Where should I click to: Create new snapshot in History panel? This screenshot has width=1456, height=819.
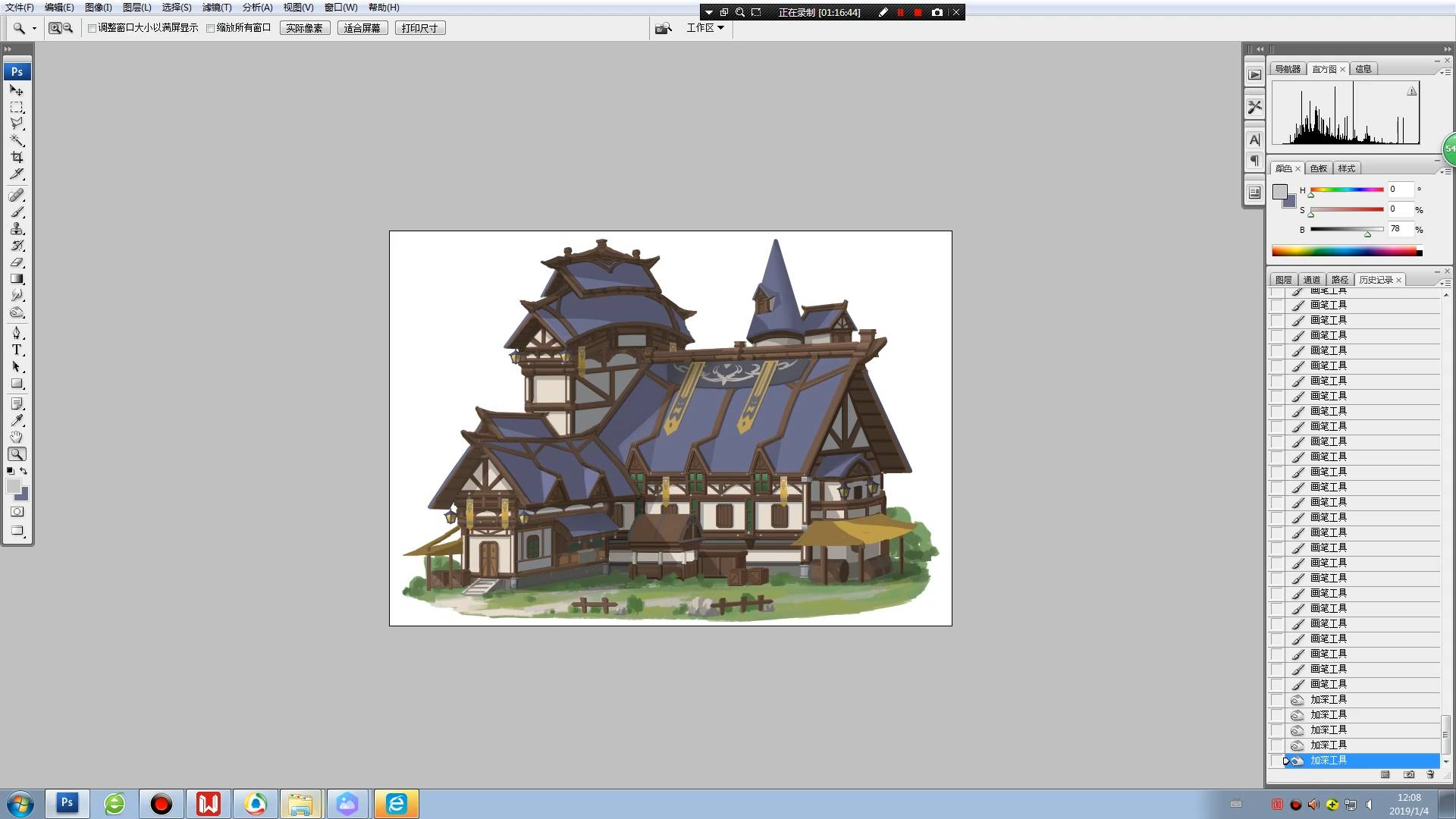[1409, 774]
